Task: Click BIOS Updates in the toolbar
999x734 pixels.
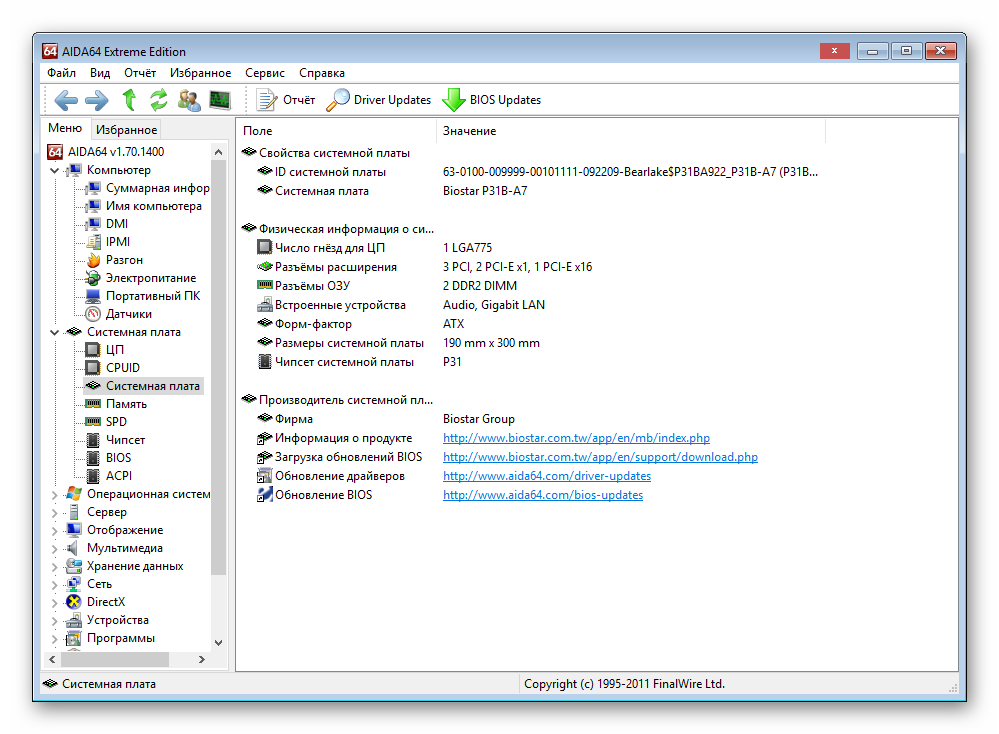Action: pos(492,100)
